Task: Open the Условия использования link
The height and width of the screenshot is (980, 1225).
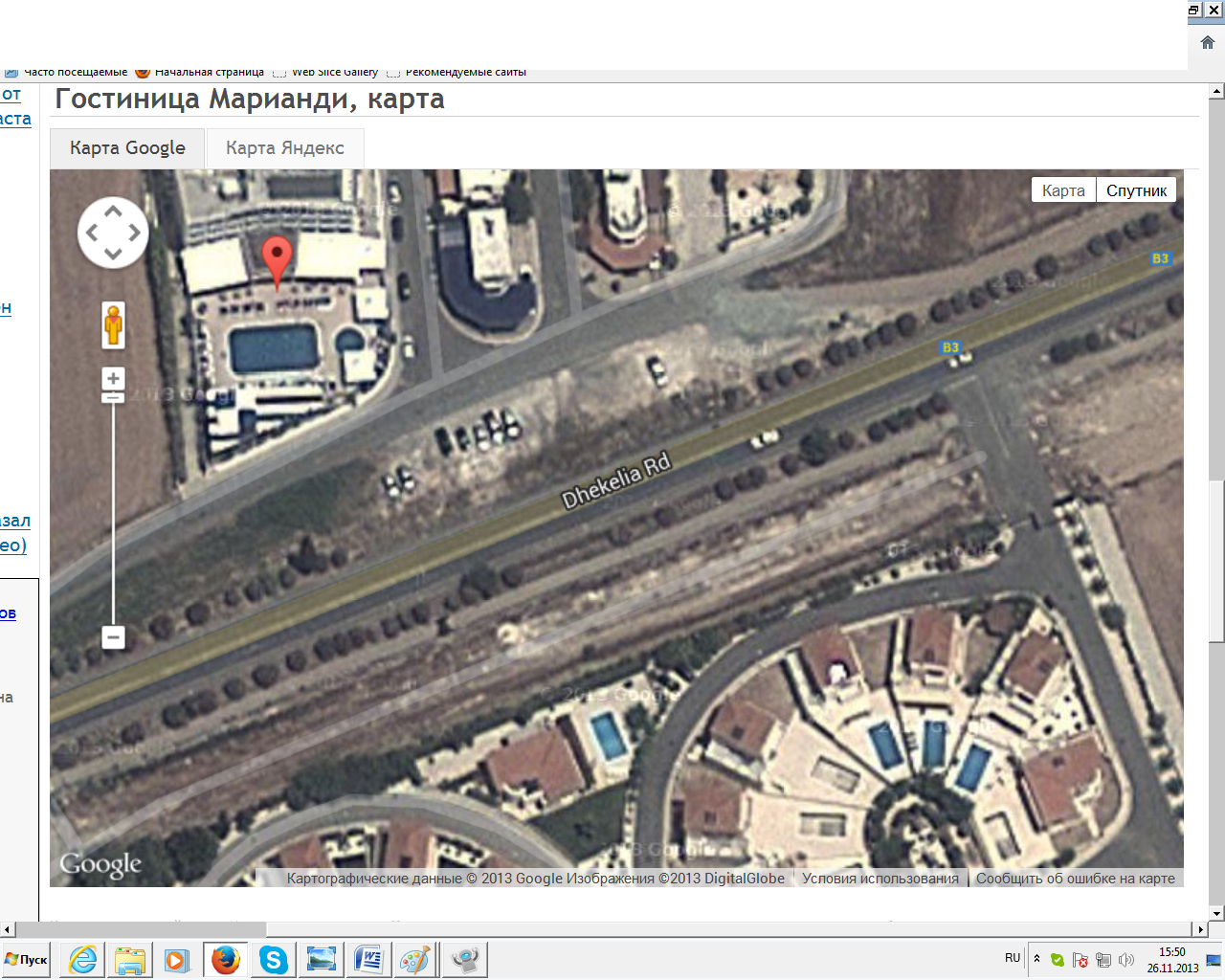Action: pyautogui.click(x=880, y=879)
